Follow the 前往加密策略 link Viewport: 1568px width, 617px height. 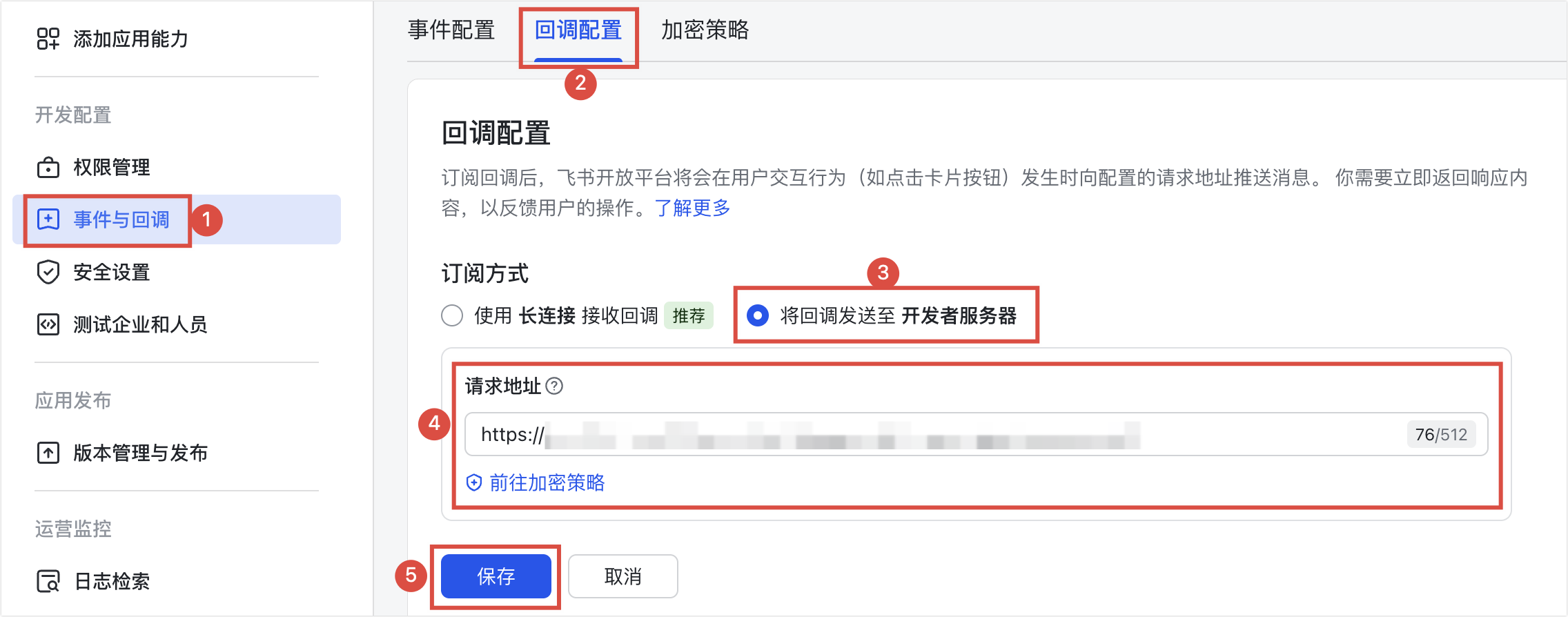(547, 482)
